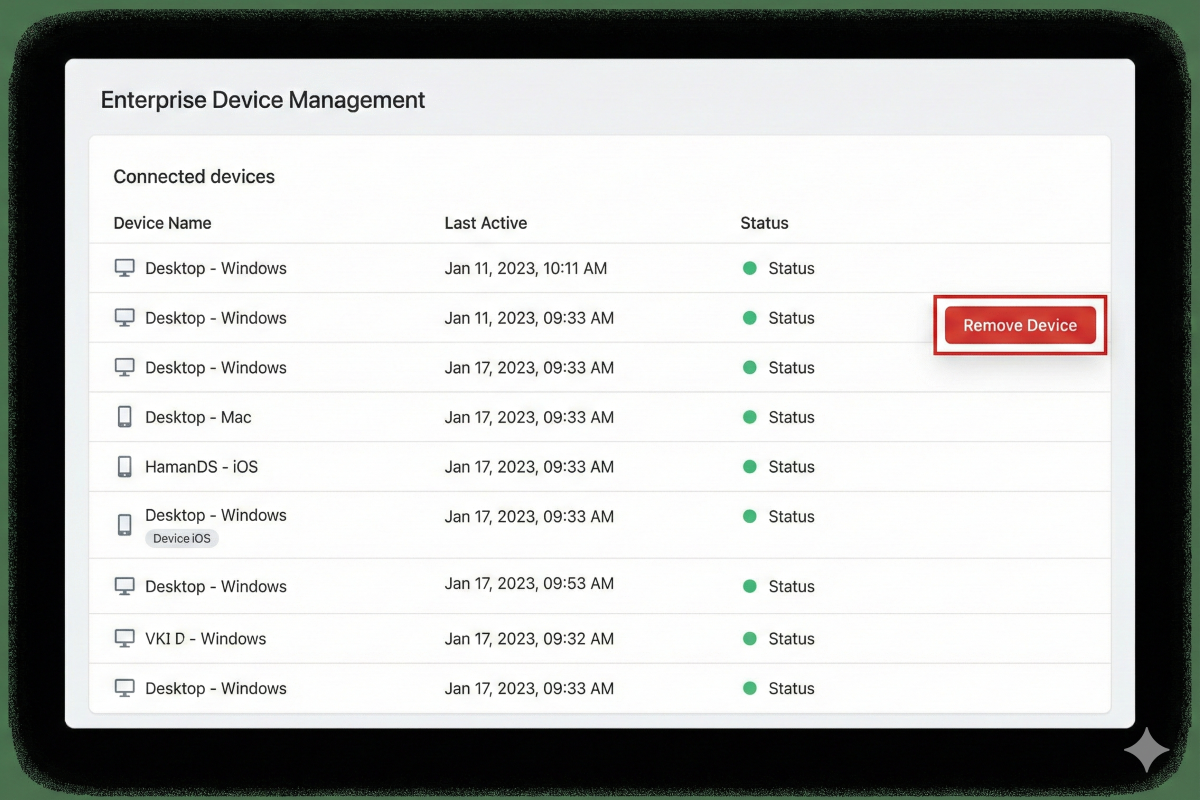Click the monitor icon for first Desktop - Windows

click(x=124, y=267)
